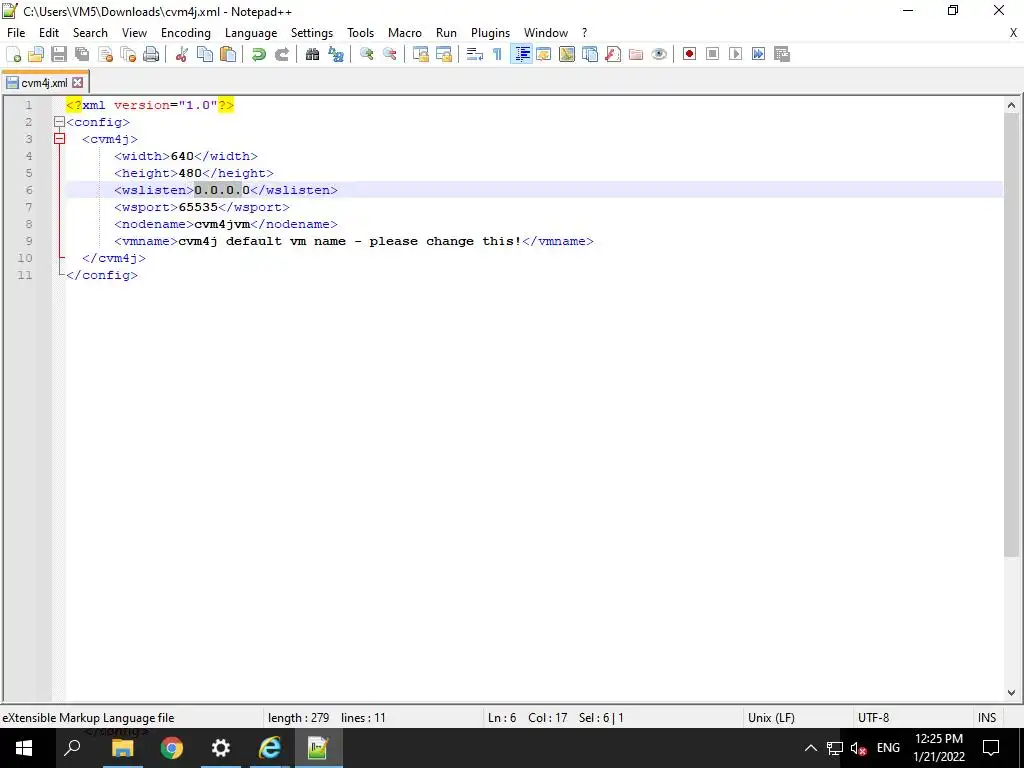Click the user-defined language dialog icon
Screen dimensions: 1024x768
[544, 54]
